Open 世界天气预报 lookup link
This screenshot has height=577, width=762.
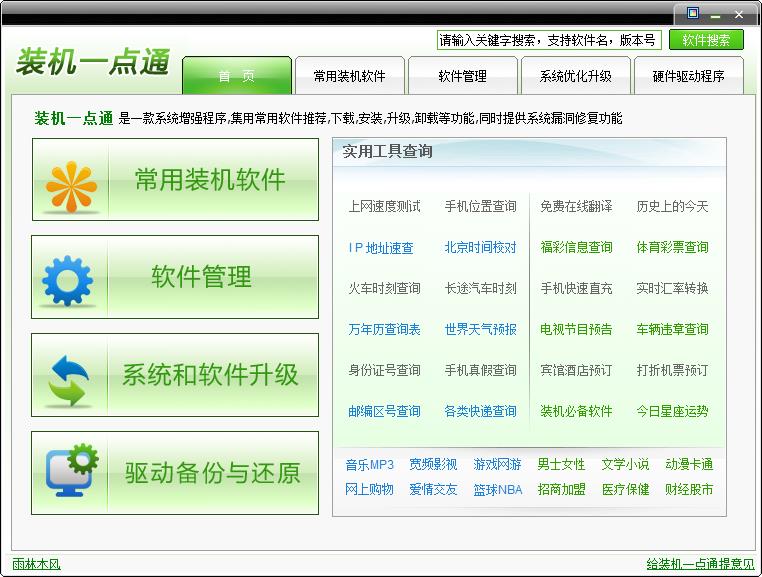[480, 330]
